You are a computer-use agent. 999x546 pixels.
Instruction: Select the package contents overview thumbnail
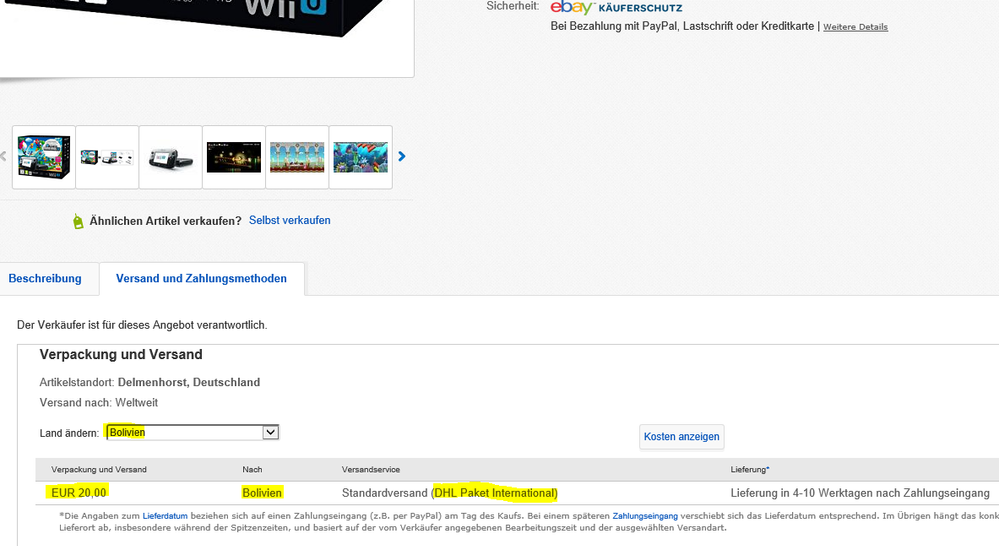click(x=107, y=157)
